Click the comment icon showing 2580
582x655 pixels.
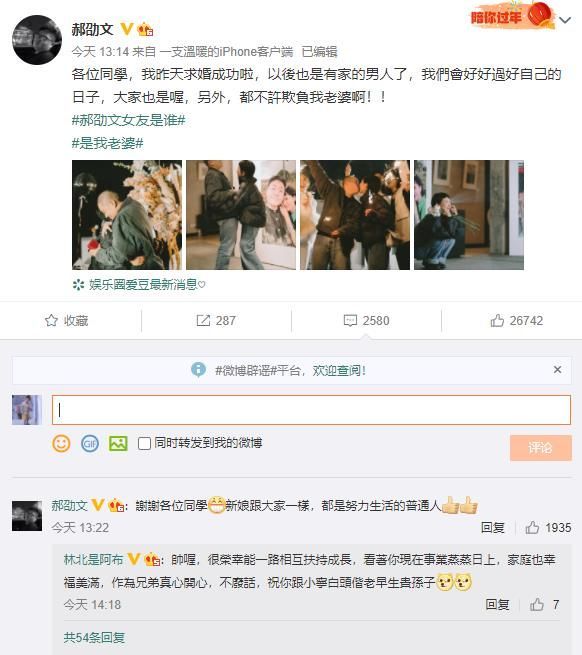tap(350, 320)
